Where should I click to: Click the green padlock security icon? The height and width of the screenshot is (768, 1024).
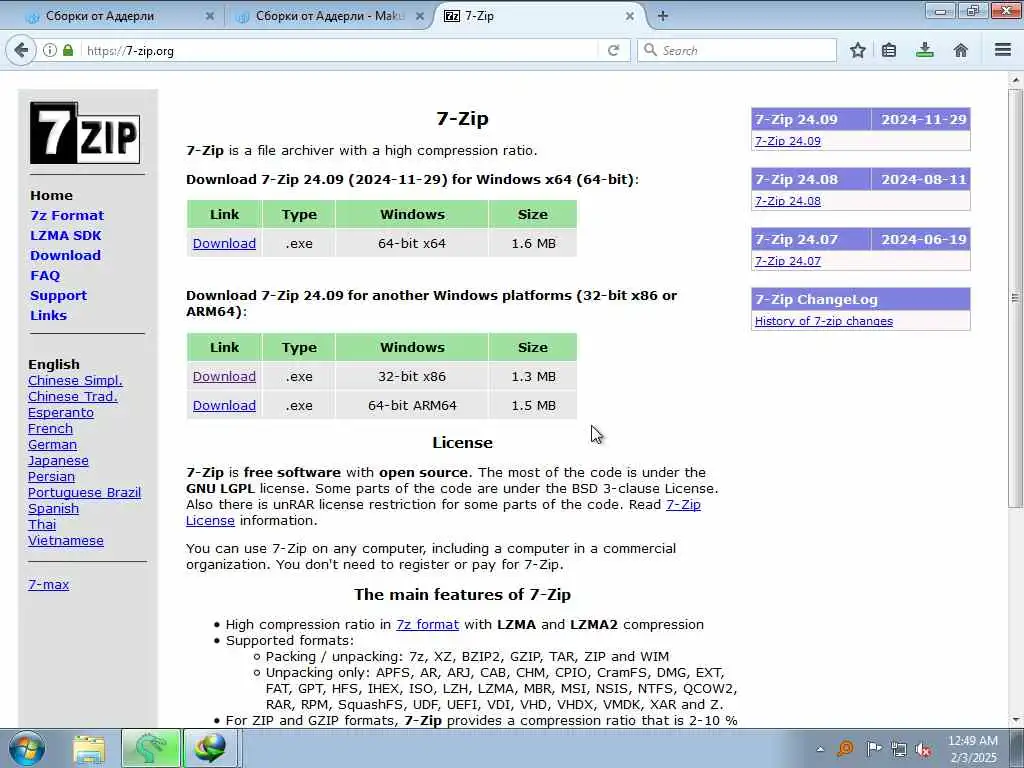68,50
